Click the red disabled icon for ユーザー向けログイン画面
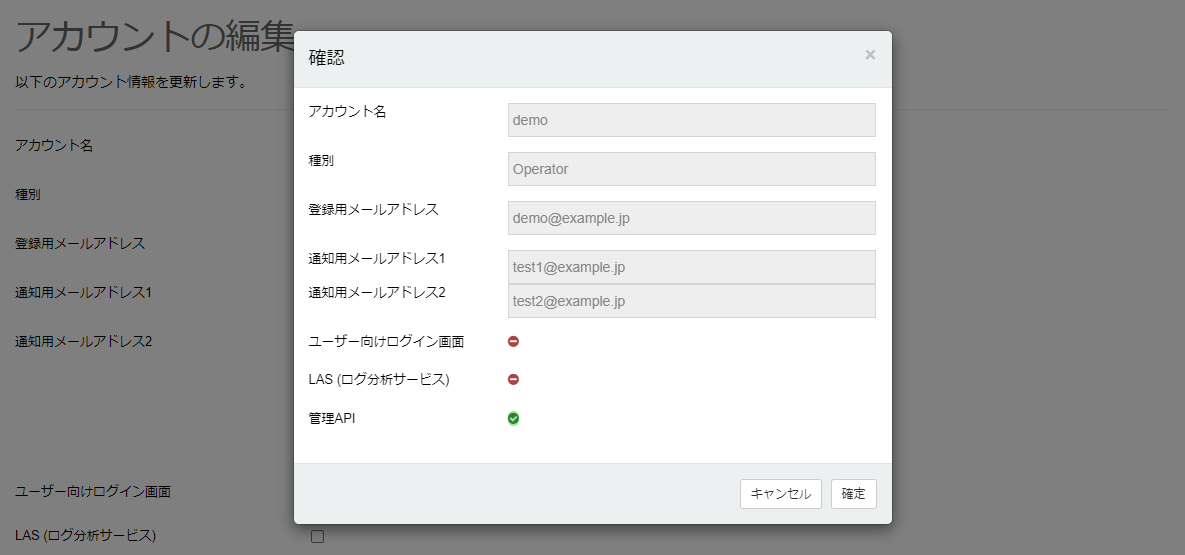The width and height of the screenshot is (1185, 555). [513, 341]
